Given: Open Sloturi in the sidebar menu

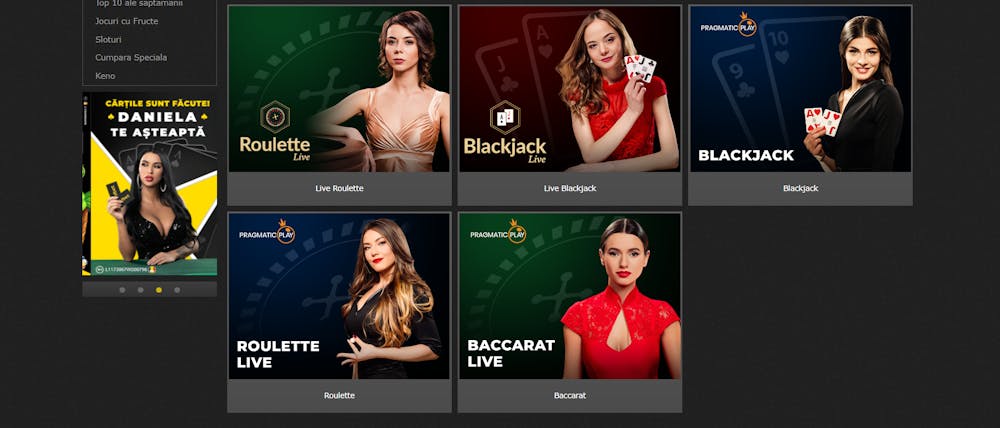Looking at the screenshot, I should pos(108,39).
